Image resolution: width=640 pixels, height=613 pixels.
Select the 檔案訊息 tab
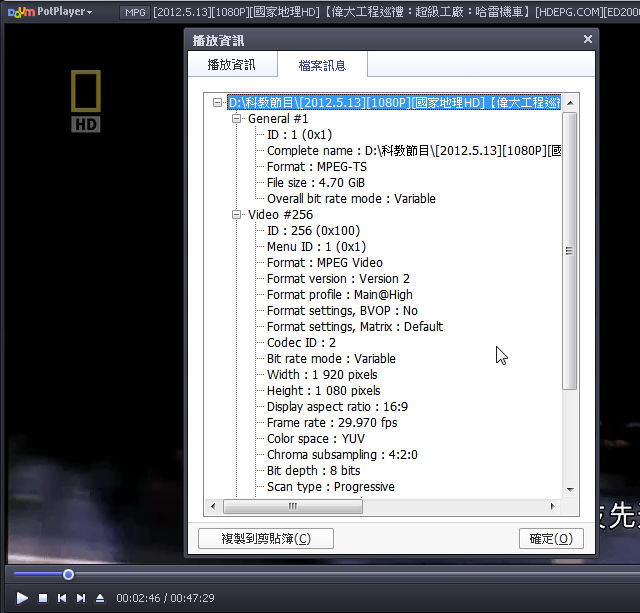[x=322, y=65]
